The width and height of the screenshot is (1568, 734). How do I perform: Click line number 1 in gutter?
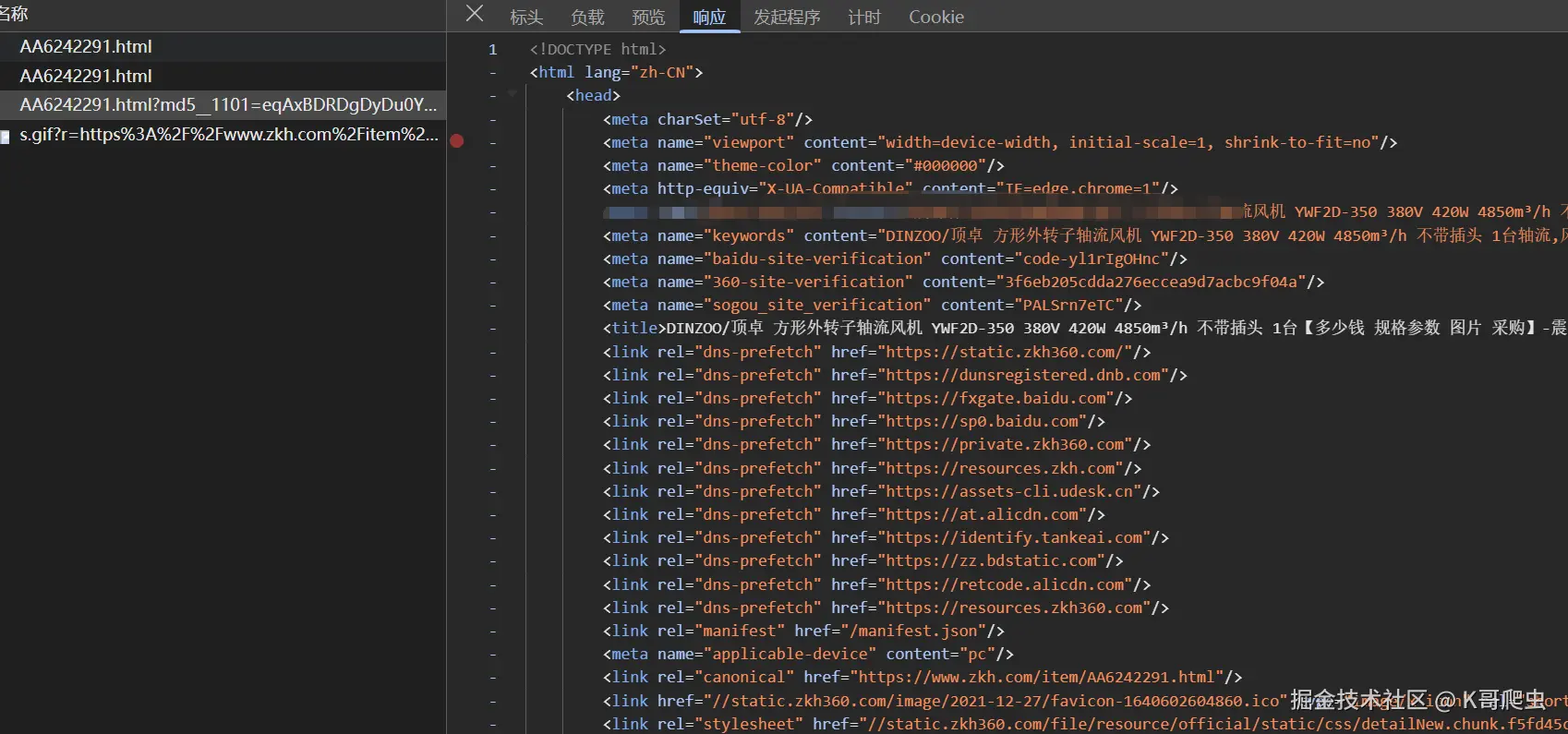[x=492, y=49]
